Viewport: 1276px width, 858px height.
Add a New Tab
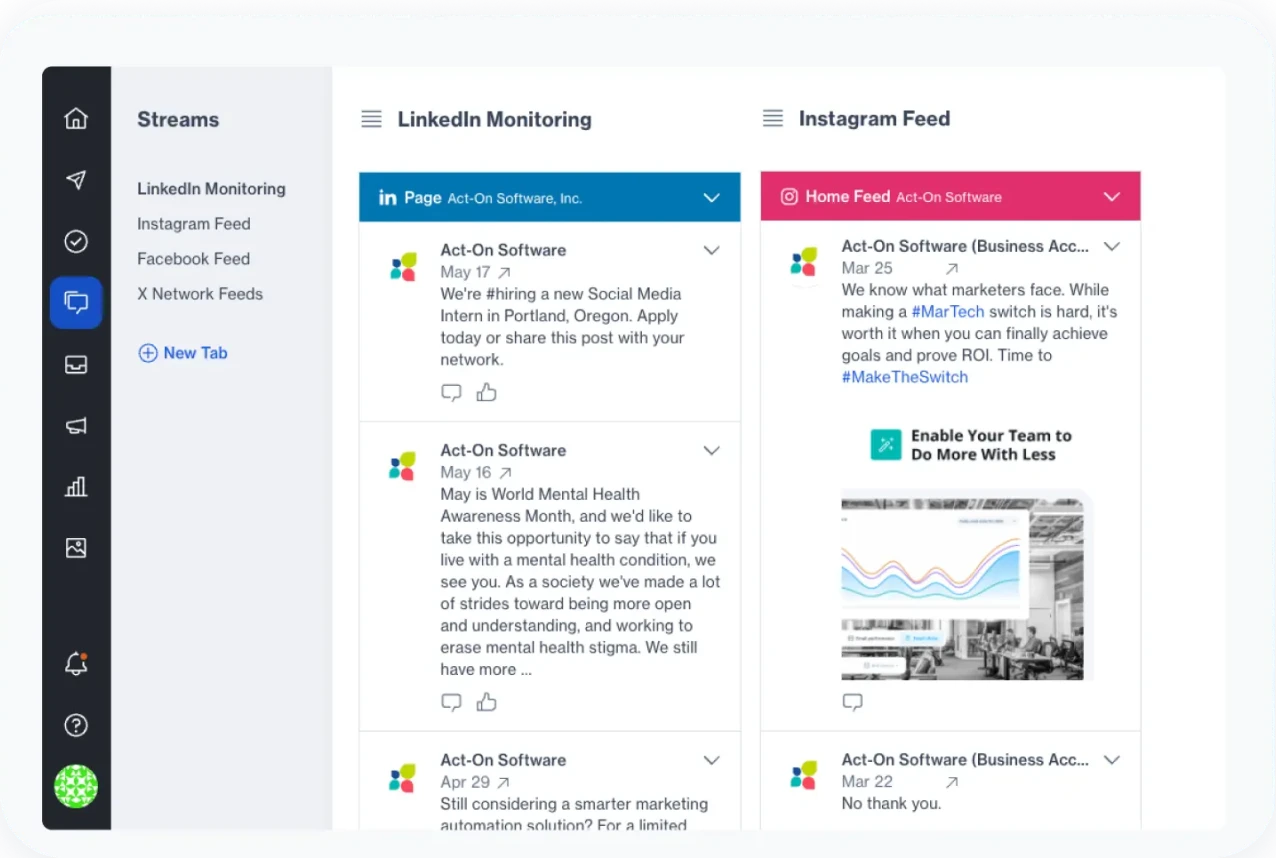click(183, 353)
